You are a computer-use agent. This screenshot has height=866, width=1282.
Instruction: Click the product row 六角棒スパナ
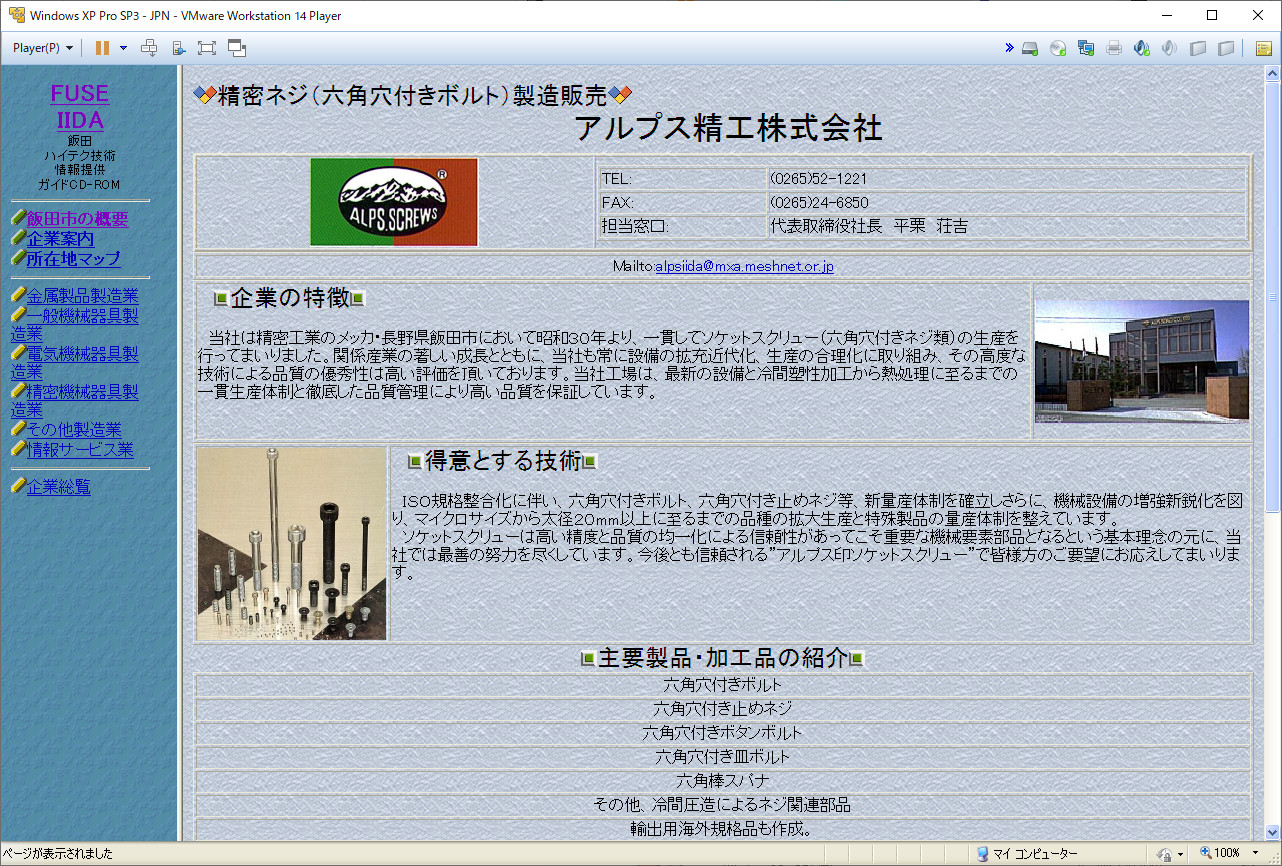(x=723, y=781)
